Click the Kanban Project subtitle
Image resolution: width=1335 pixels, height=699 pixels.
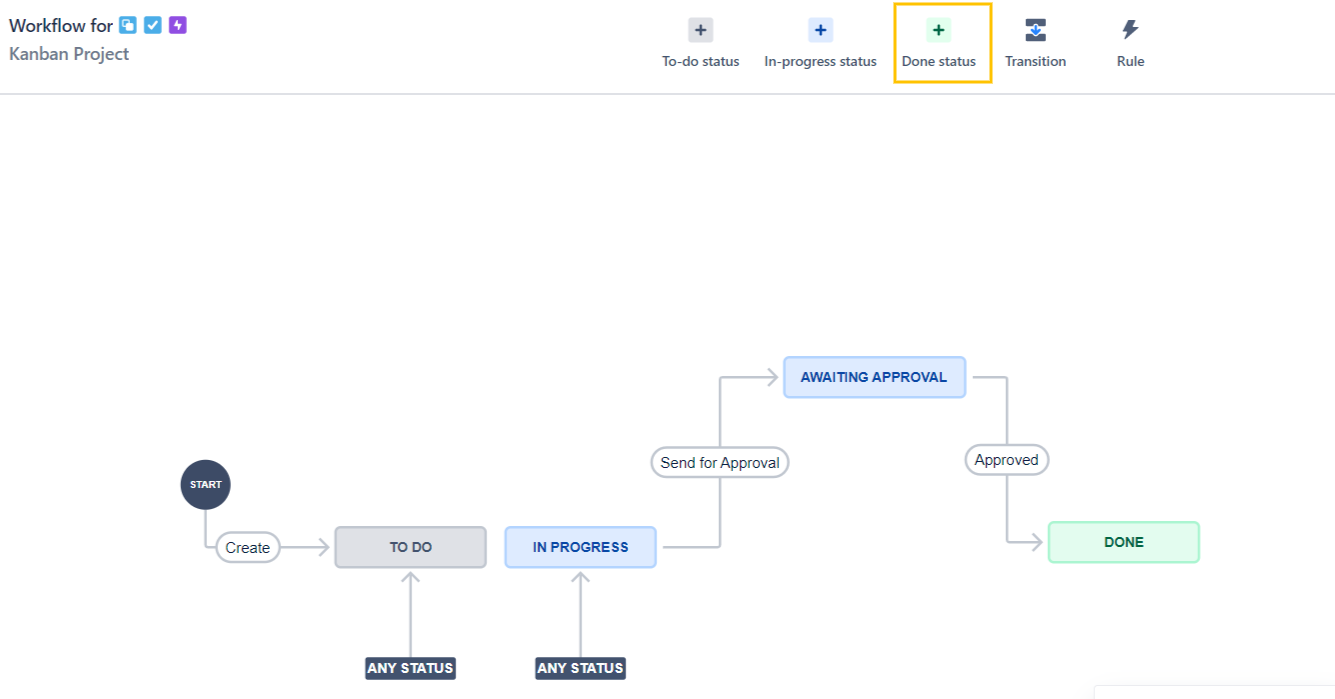[69, 54]
